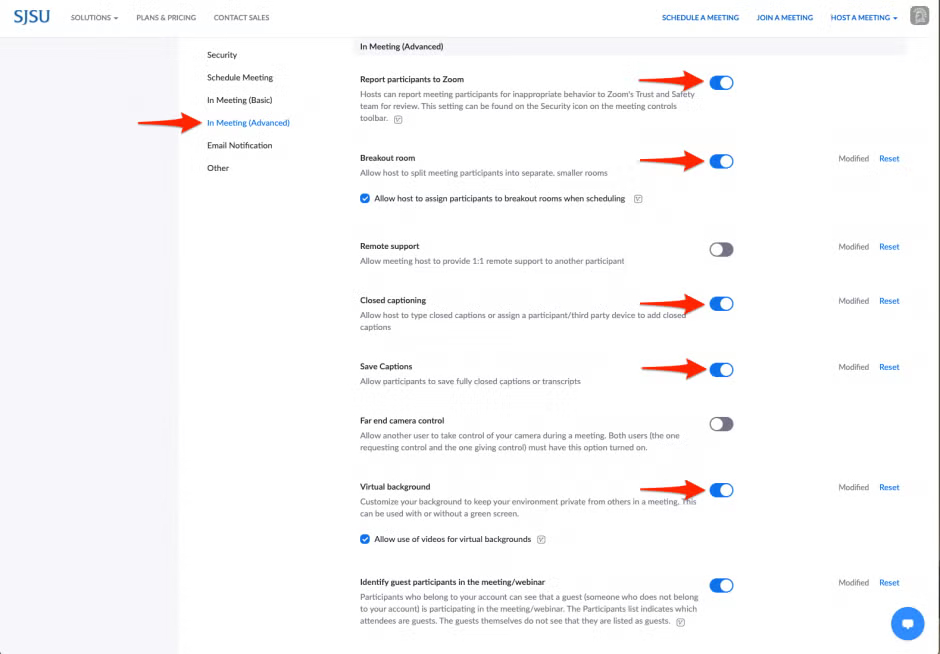
Task: Expand the Solutions dropdown
Action: pos(94,18)
